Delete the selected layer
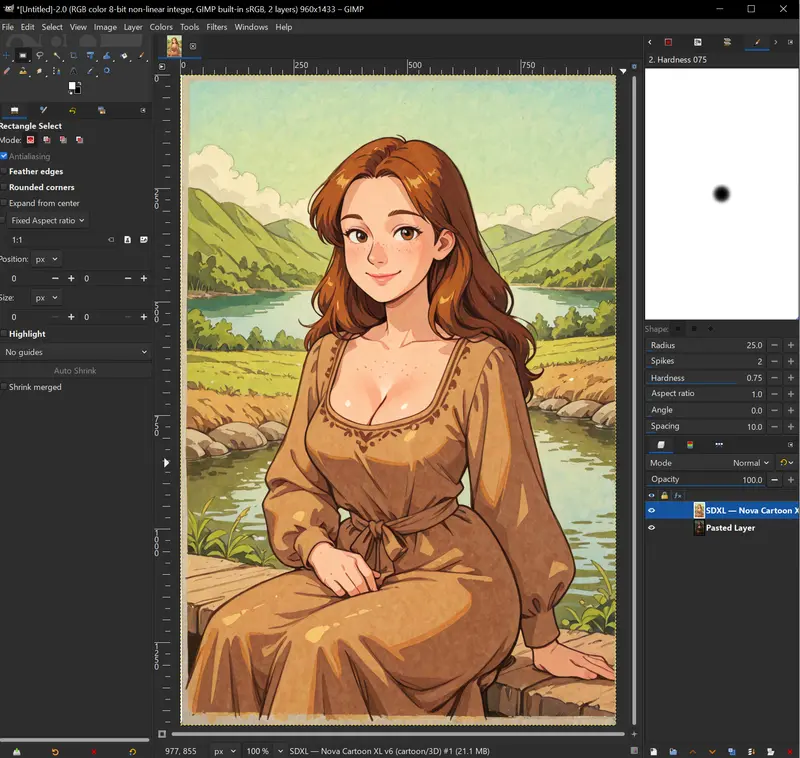This screenshot has width=800, height=758. coord(790,751)
